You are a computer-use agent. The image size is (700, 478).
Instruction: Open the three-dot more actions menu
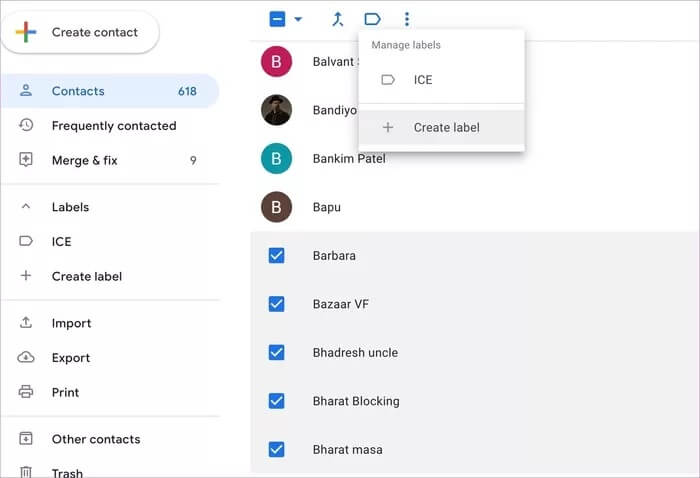[407, 19]
